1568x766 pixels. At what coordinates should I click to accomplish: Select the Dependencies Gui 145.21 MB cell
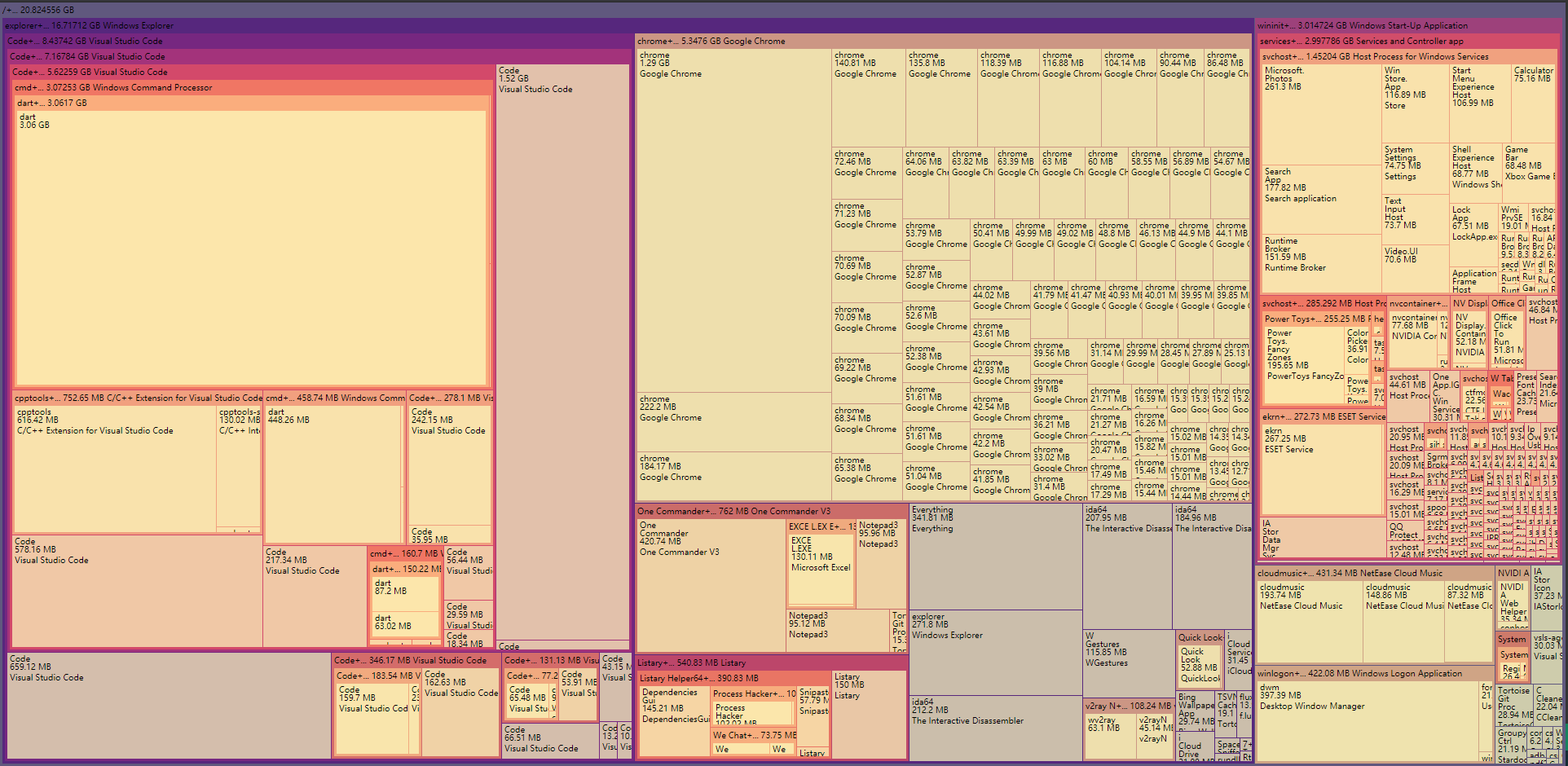coord(674,720)
